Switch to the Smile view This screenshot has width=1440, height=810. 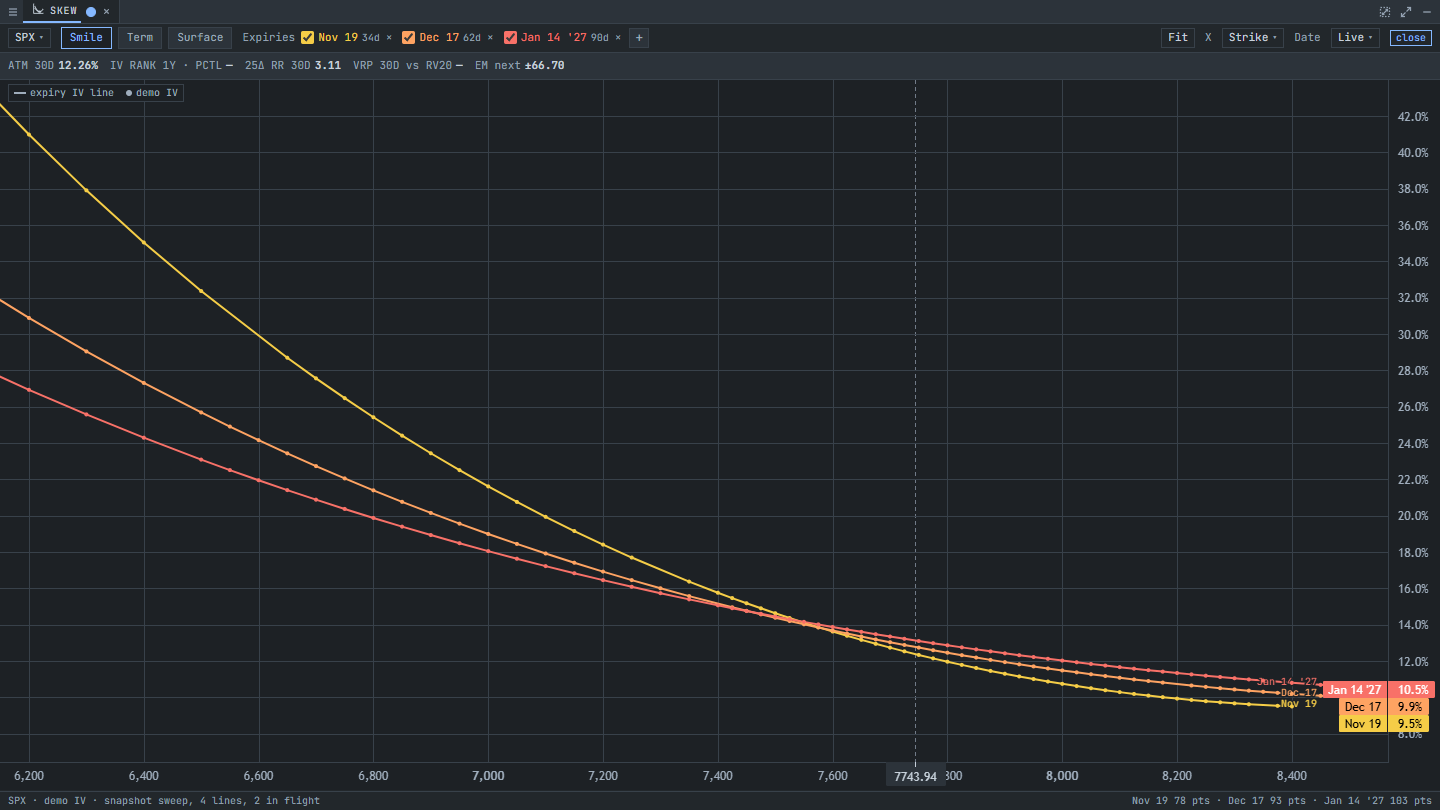pyautogui.click(x=86, y=38)
